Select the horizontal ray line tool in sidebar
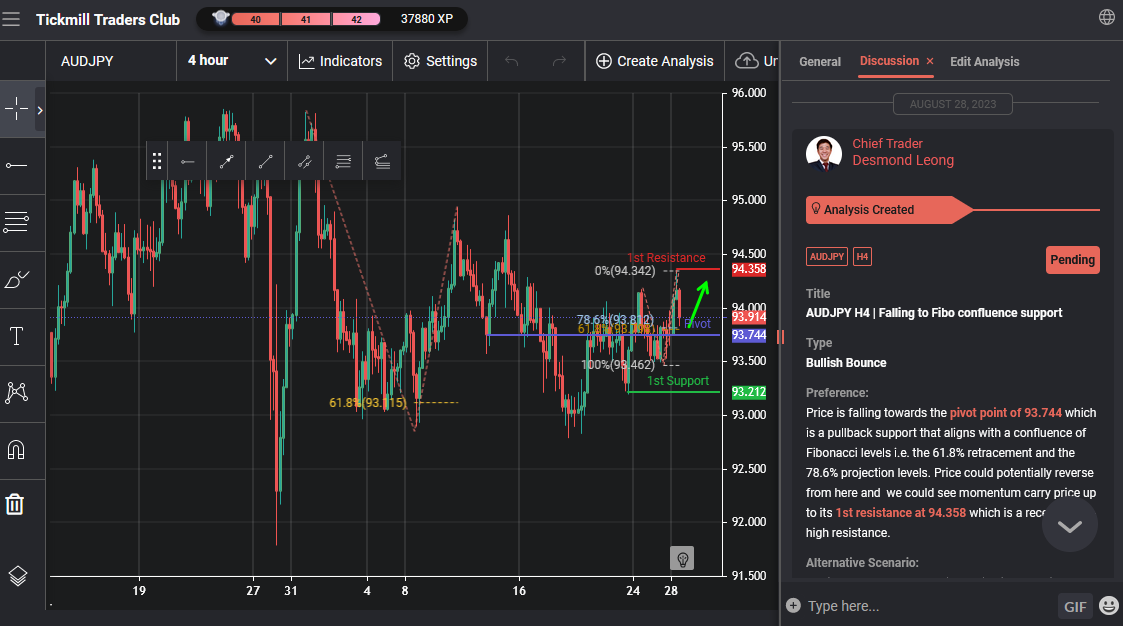 (16, 165)
